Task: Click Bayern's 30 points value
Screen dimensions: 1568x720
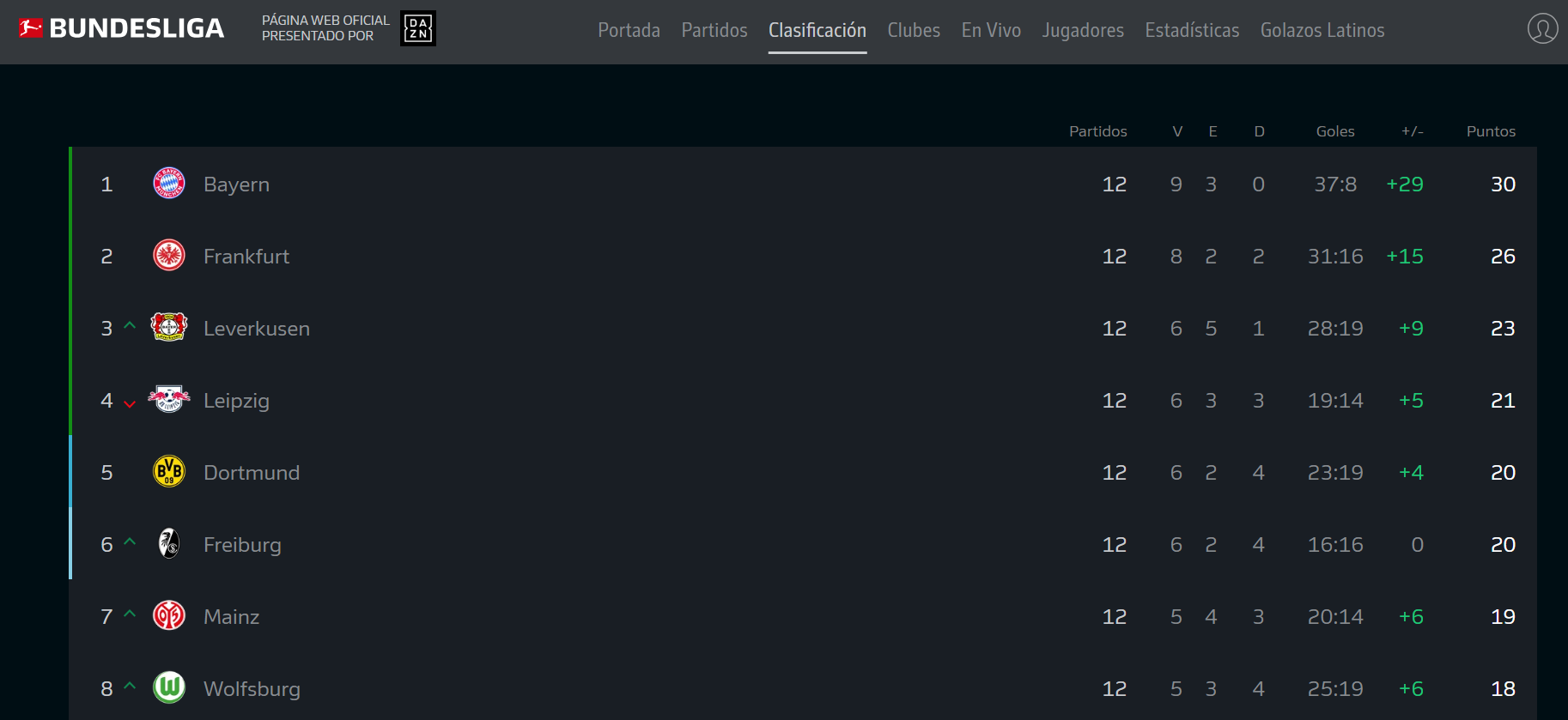Action: [x=1503, y=185]
